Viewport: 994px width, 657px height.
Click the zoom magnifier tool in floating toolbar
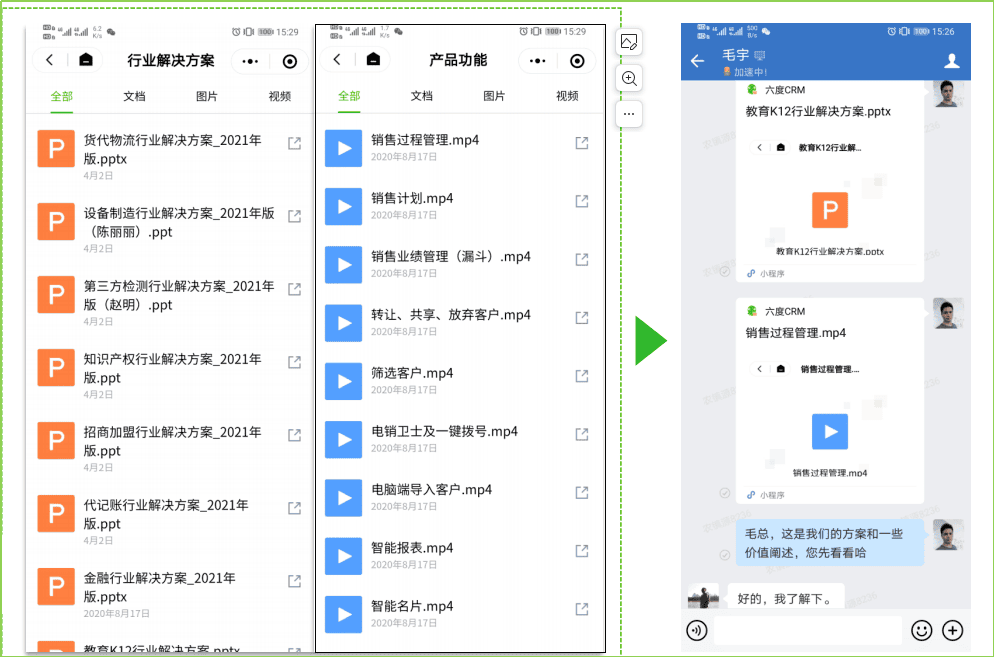tap(629, 78)
